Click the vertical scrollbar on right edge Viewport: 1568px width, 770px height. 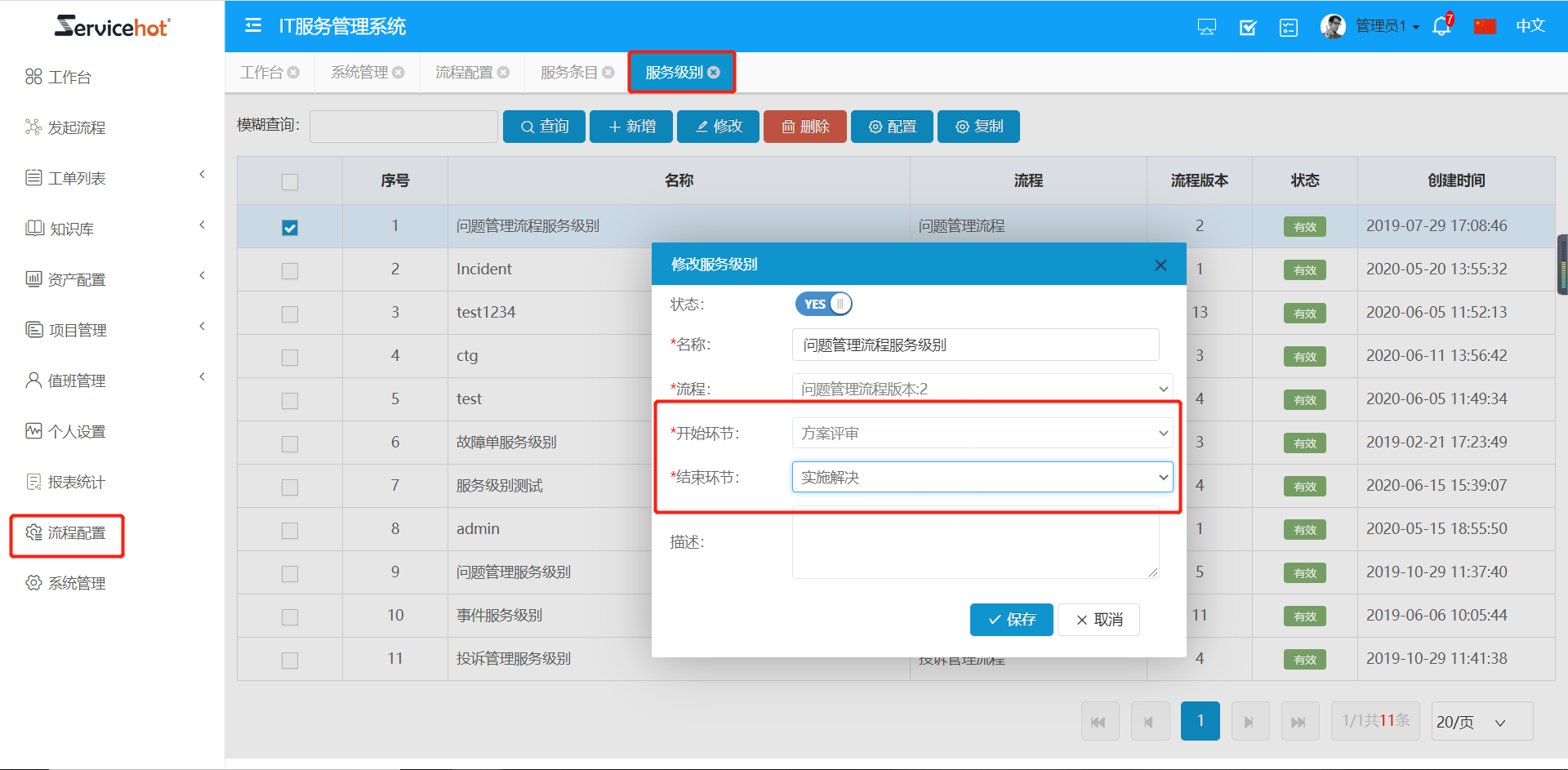pyautogui.click(x=1562, y=265)
